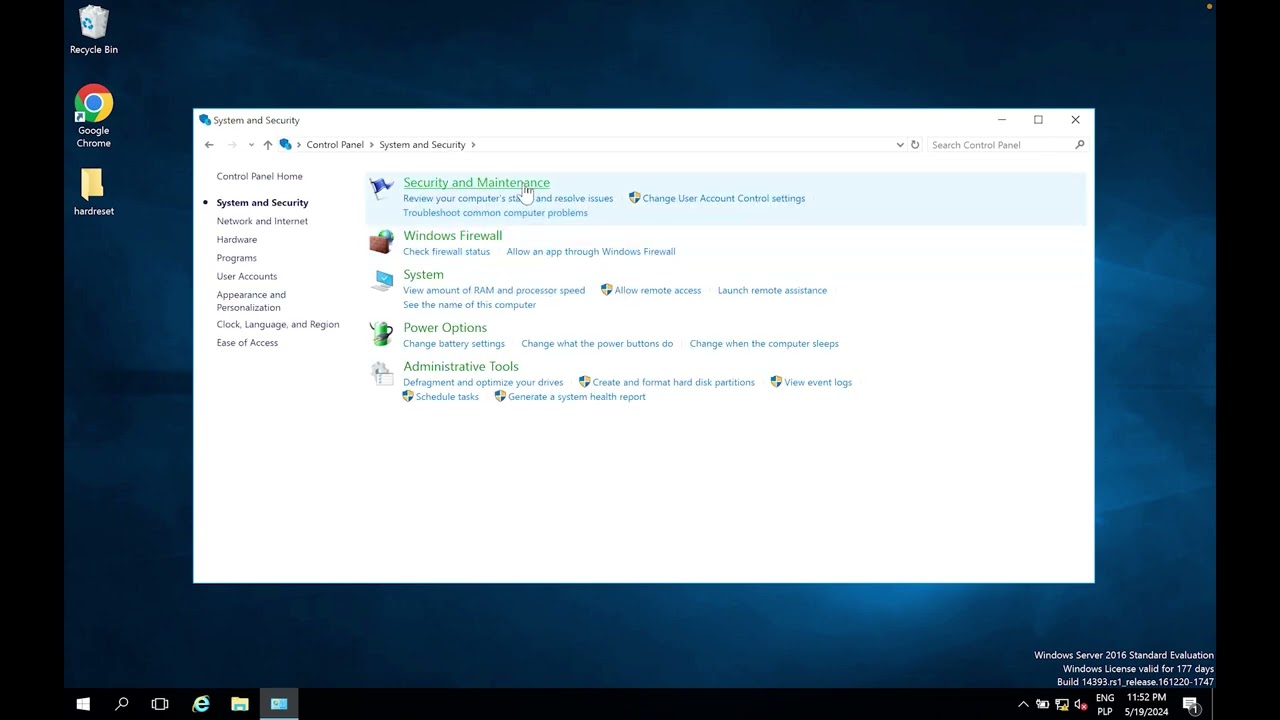Open the Windows Start menu

83,704
